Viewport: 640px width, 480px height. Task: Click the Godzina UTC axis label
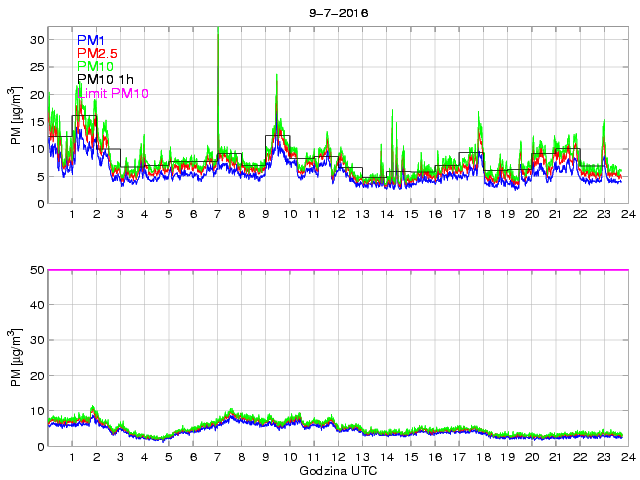[x=337, y=470]
